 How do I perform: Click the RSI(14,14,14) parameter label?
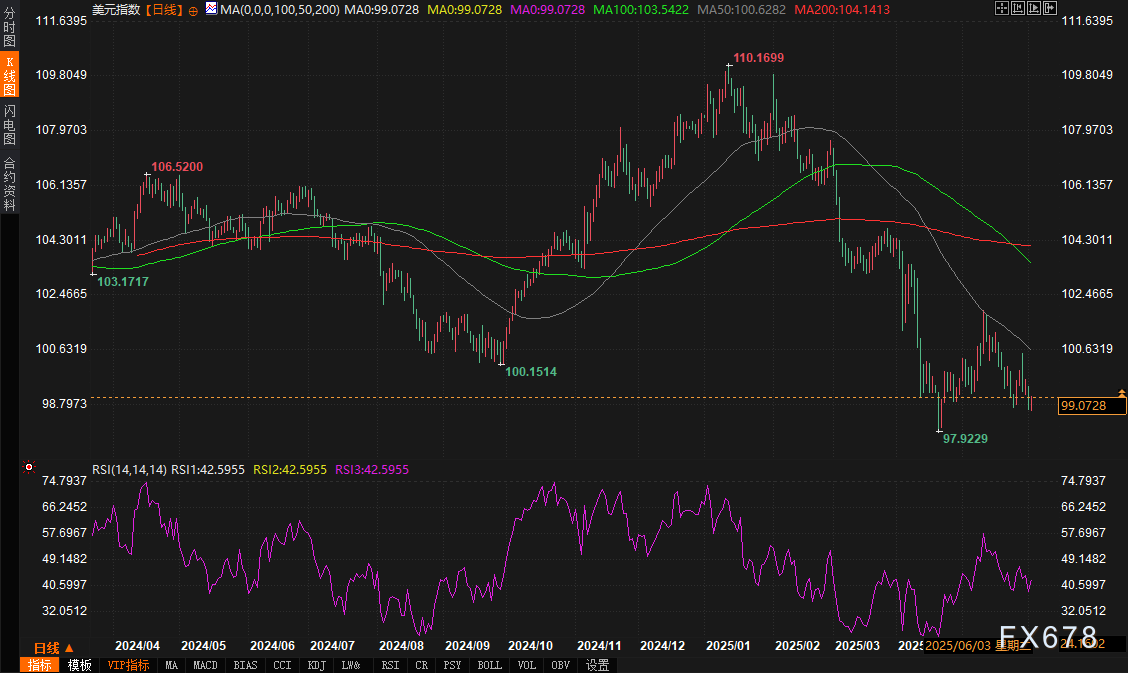tap(129, 469)
